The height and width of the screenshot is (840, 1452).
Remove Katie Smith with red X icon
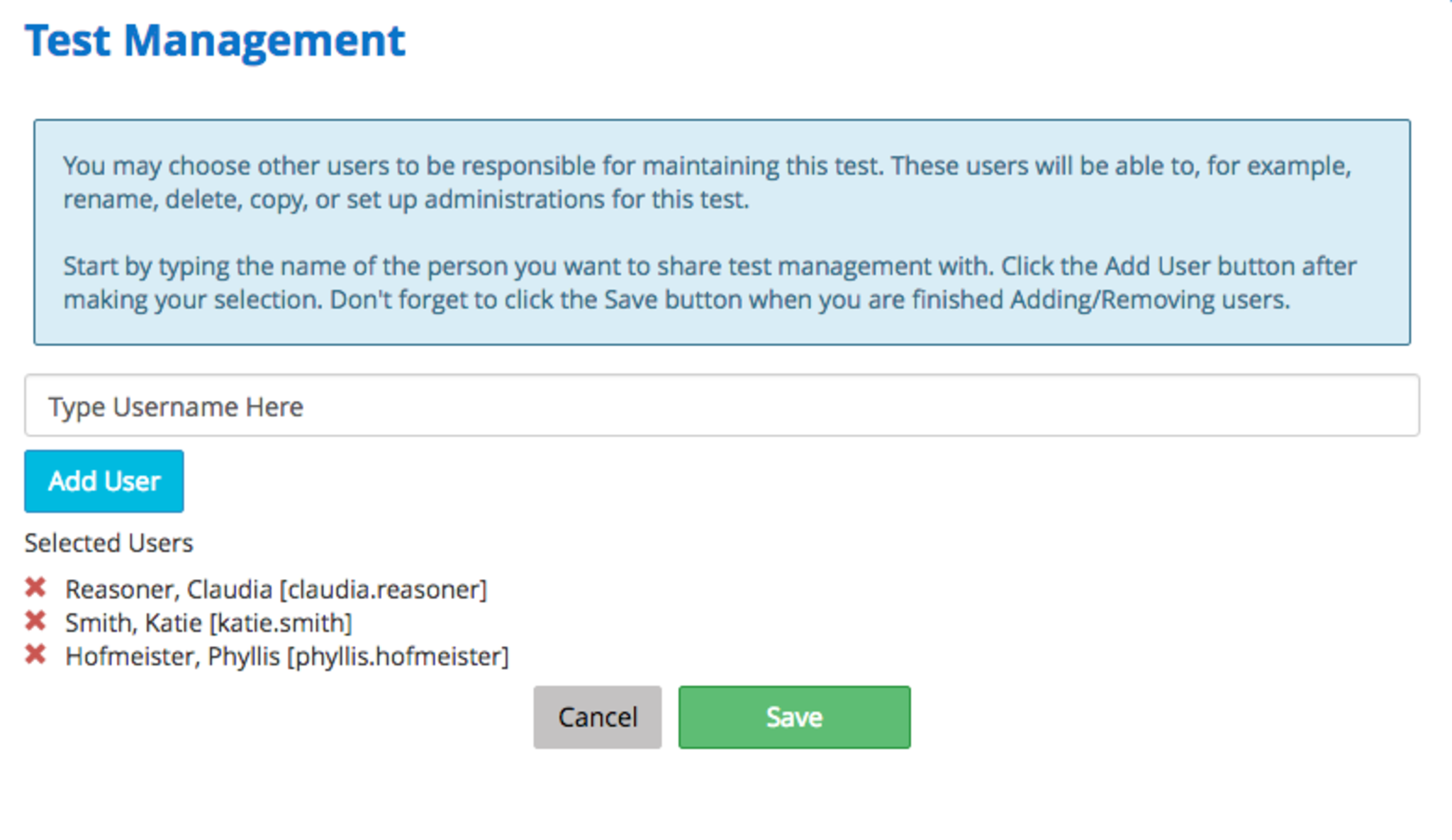tap(35, 621)
